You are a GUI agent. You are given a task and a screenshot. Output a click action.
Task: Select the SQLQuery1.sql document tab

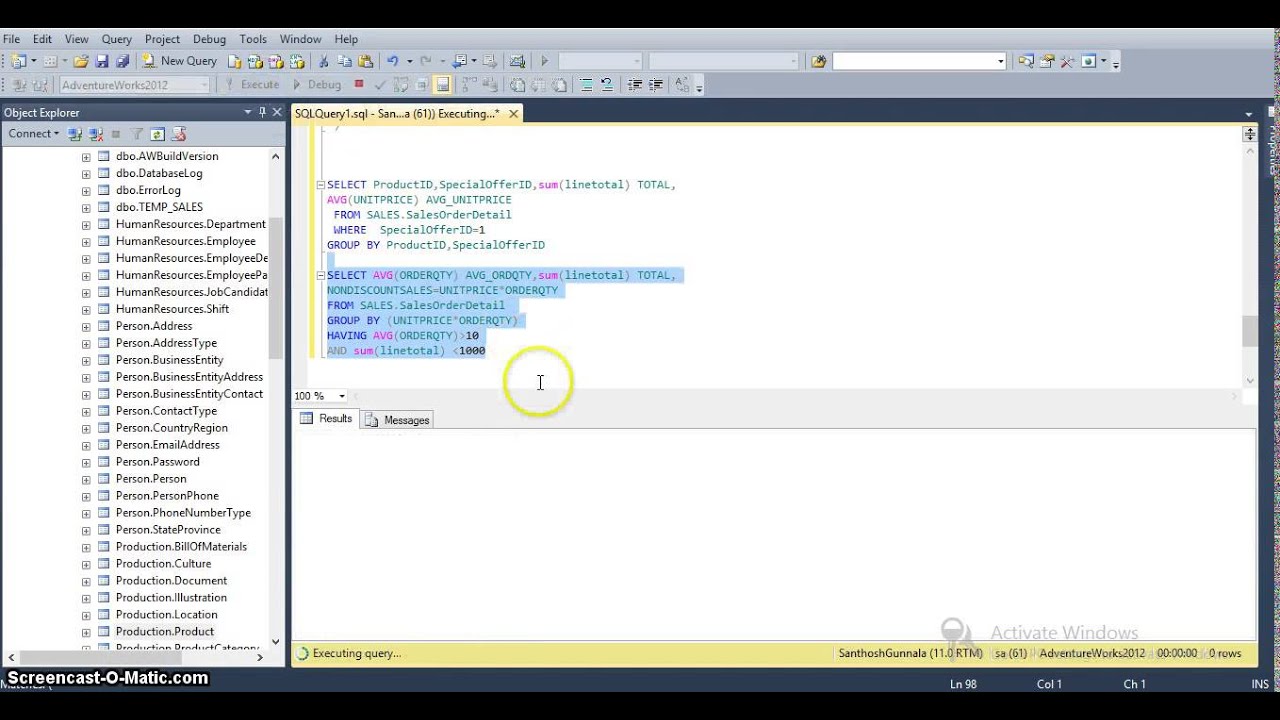396,114
